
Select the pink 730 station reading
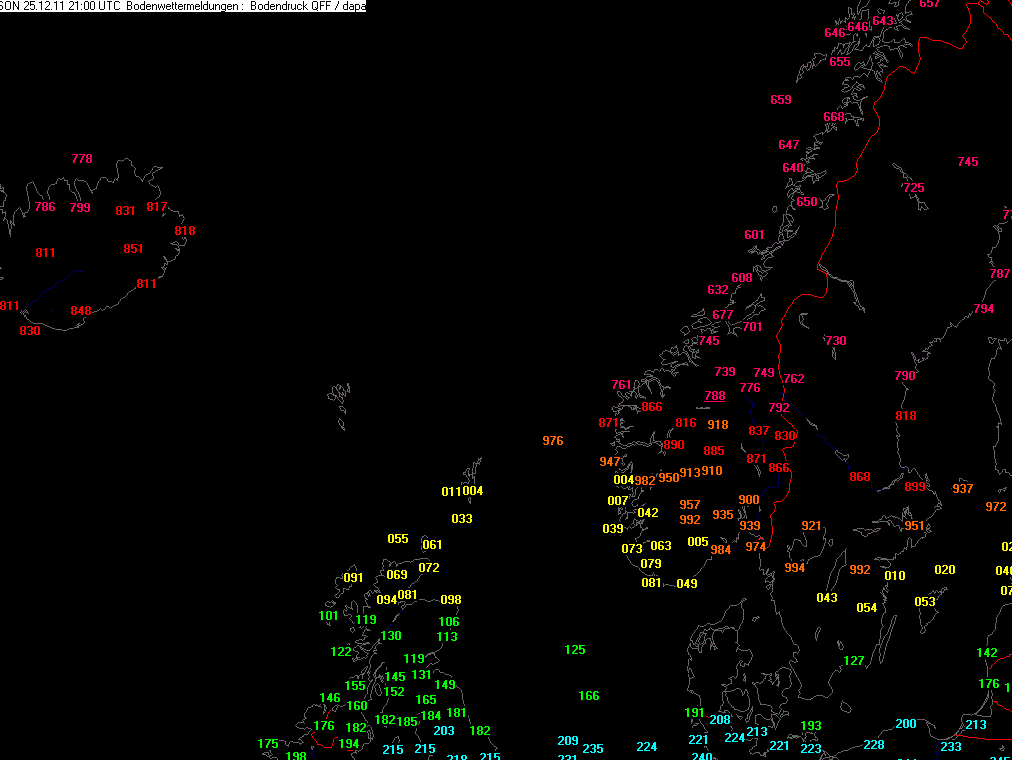pos(835,341)
